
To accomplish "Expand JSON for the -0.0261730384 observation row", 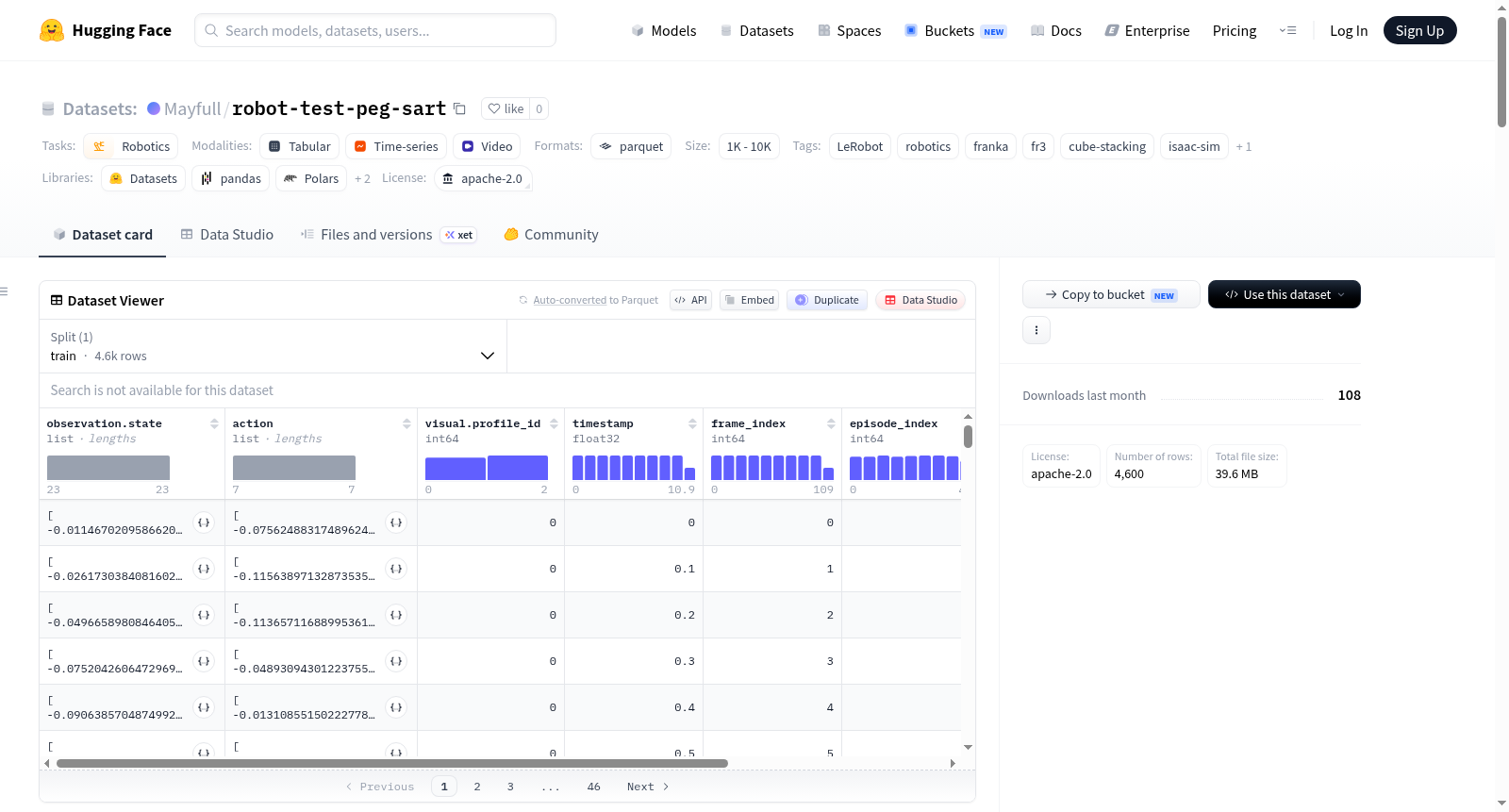I will [204, 569].
